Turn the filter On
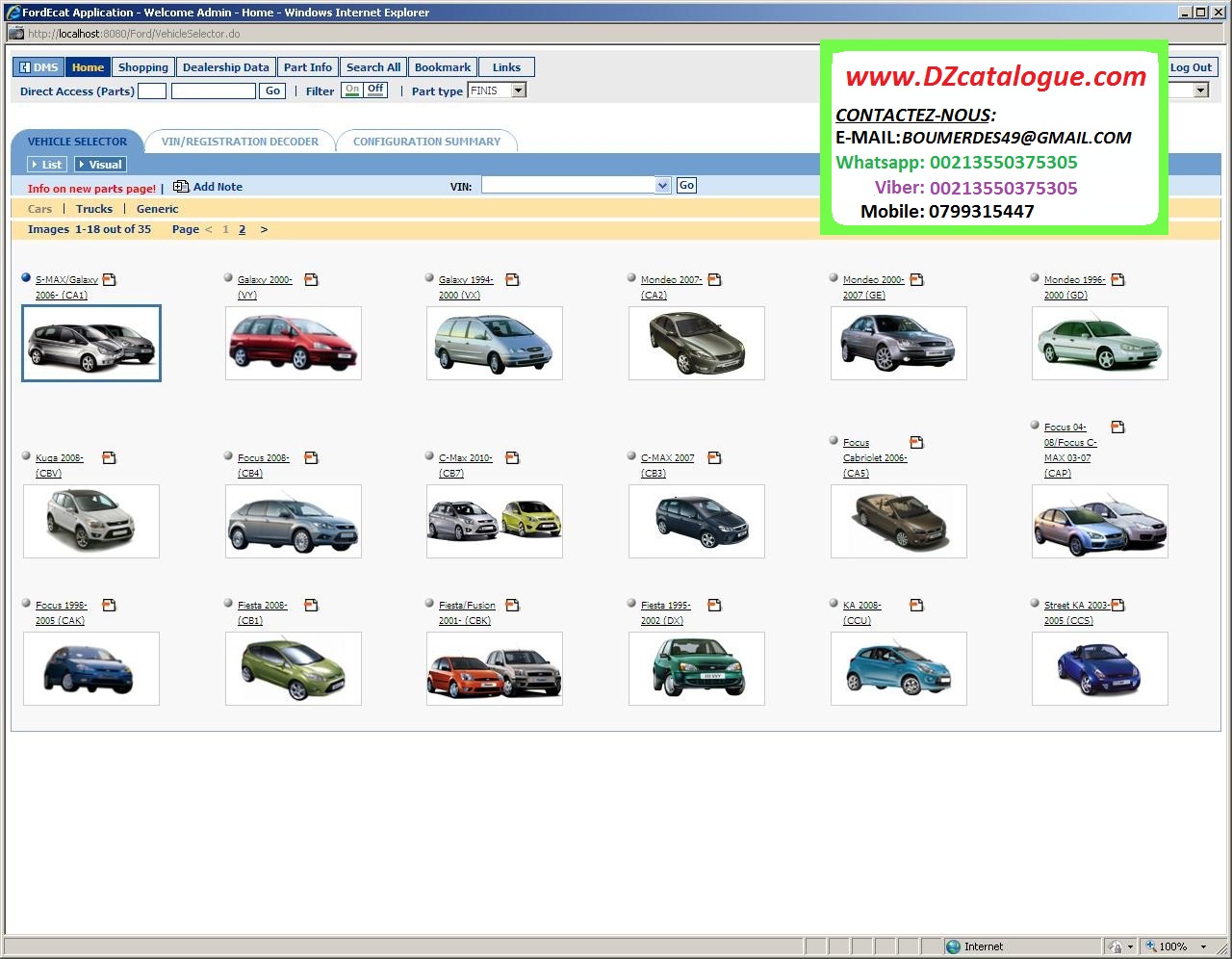The image size is (1232, 959). 352,90
